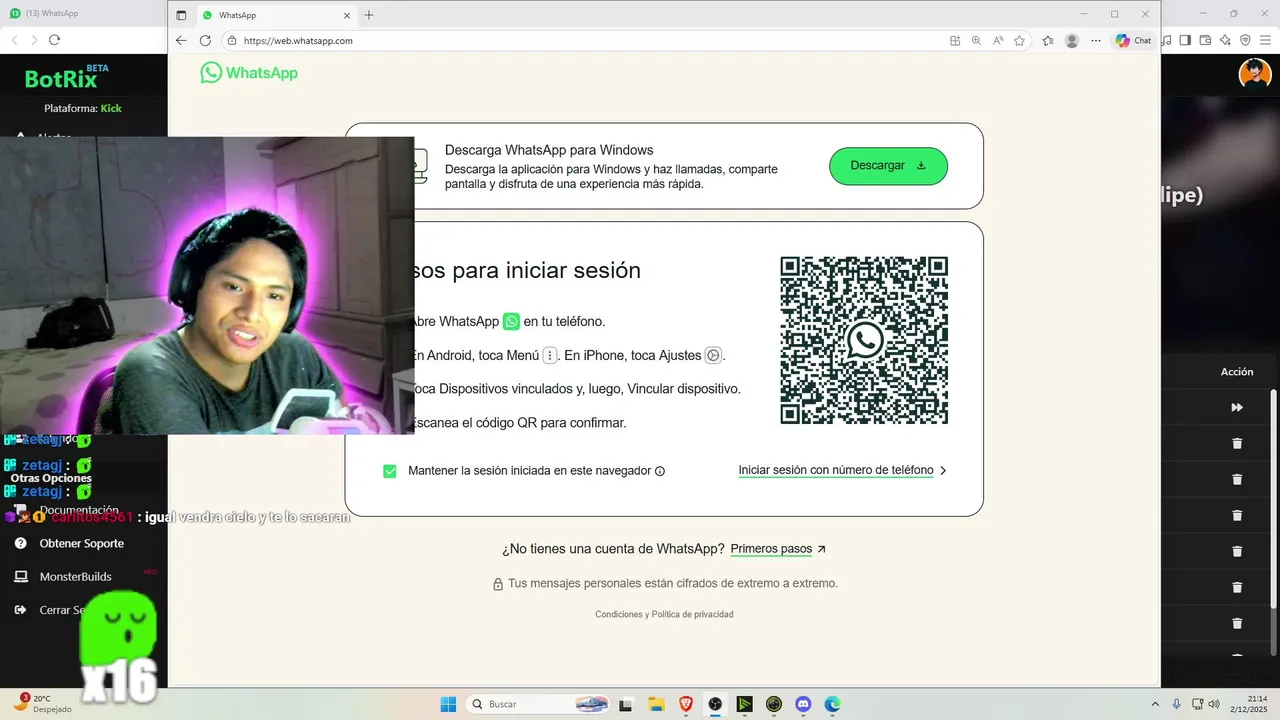Switch to OBS Studio on taskbar
The image size is (1280, 720).
pos(715,704)
